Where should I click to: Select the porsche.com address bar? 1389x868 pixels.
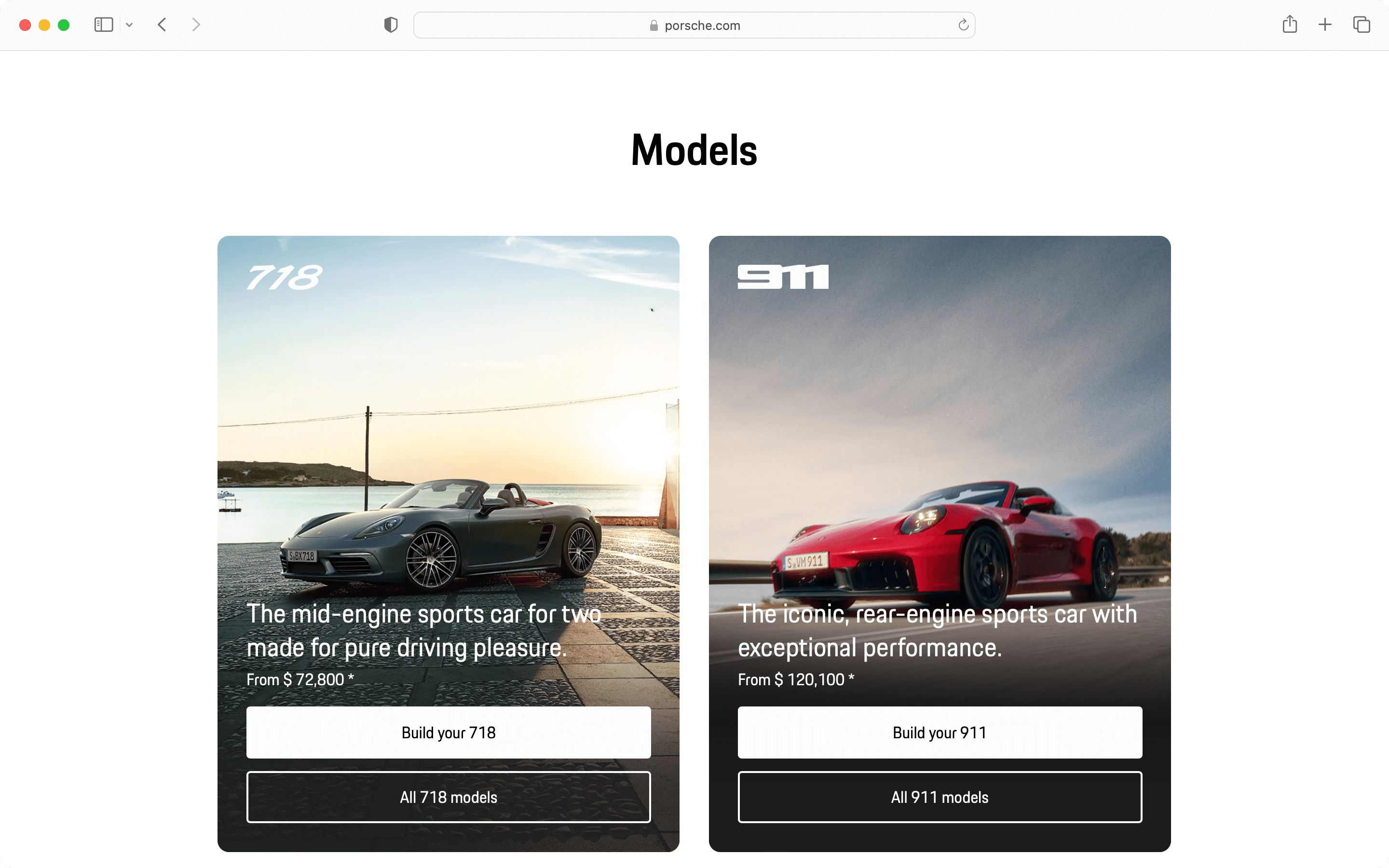[x=694, y=25]
